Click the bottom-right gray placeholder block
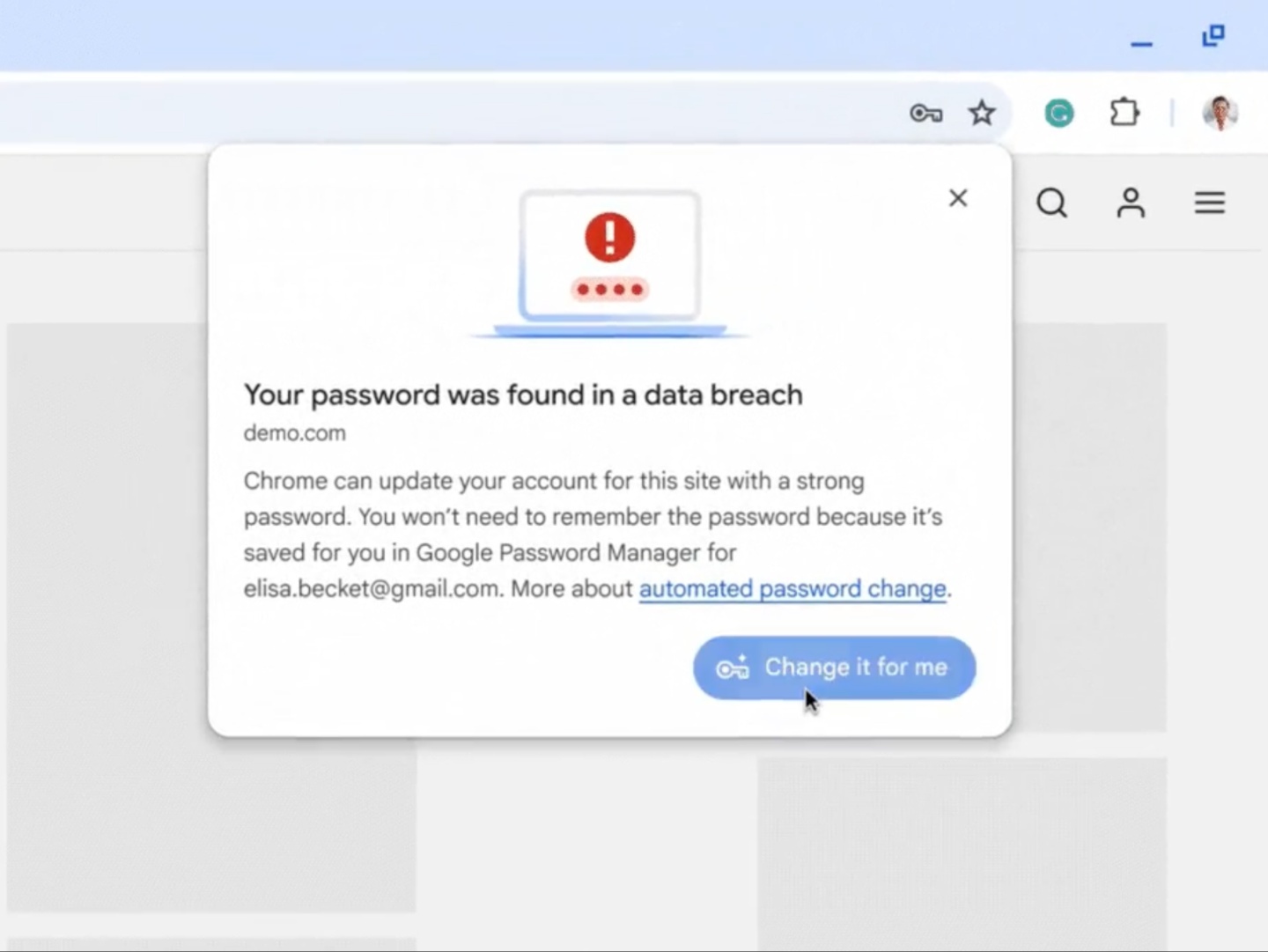Viewport: 1268px width, 952px height. tap(962, 845)
